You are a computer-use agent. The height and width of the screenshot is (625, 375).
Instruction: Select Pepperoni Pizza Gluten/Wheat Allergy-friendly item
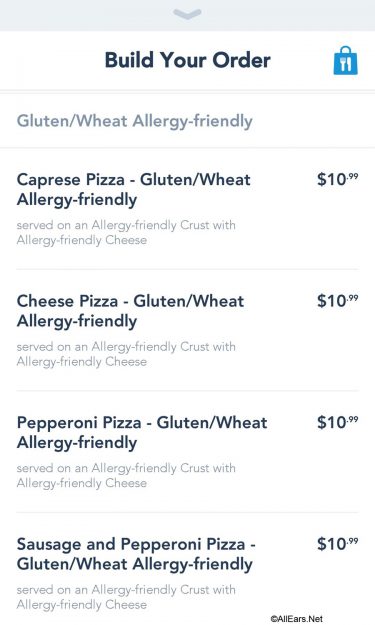click(187, 452)
